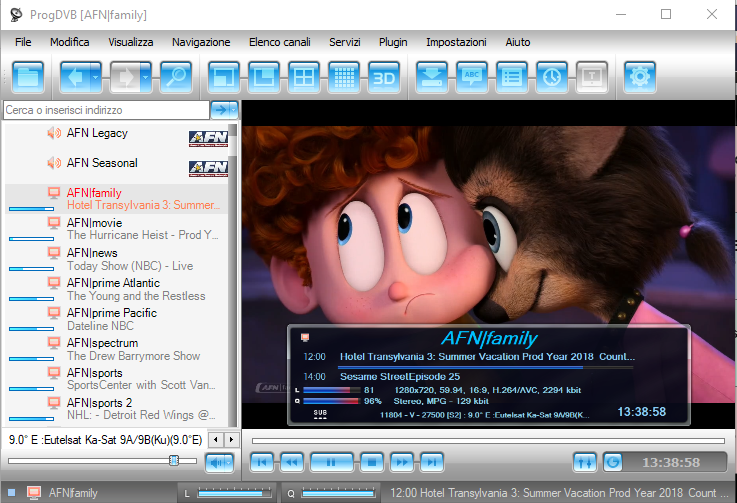737x503 pixels.
Task: Click the 13:38:58 time display in controls
Action: point(671,463)
